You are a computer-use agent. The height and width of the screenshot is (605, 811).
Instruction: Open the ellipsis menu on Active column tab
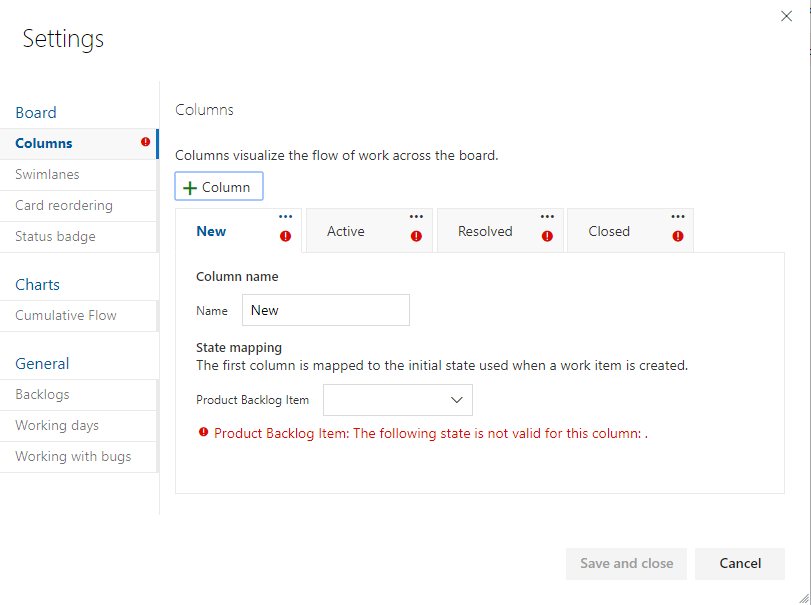click(416, 217)
